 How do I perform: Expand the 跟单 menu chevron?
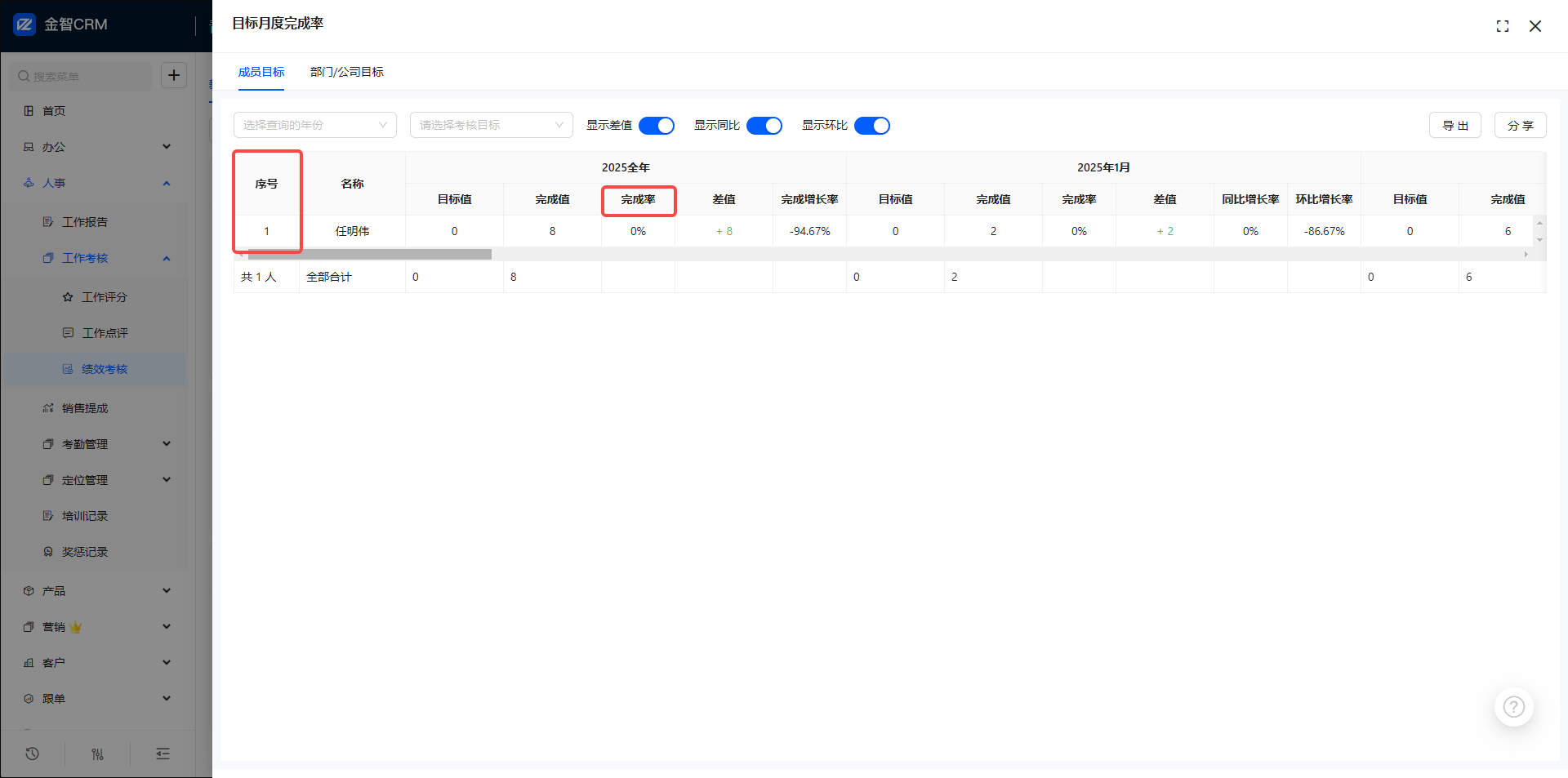[167, 699]
